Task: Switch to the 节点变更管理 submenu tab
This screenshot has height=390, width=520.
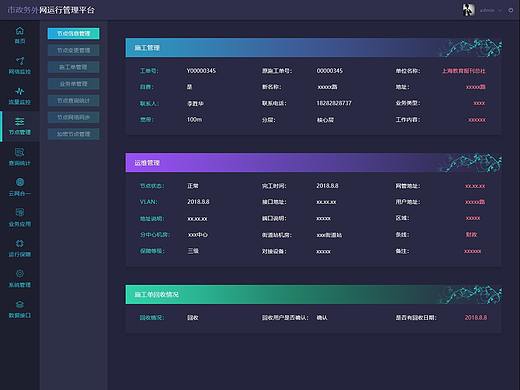Action: point(73,50)
